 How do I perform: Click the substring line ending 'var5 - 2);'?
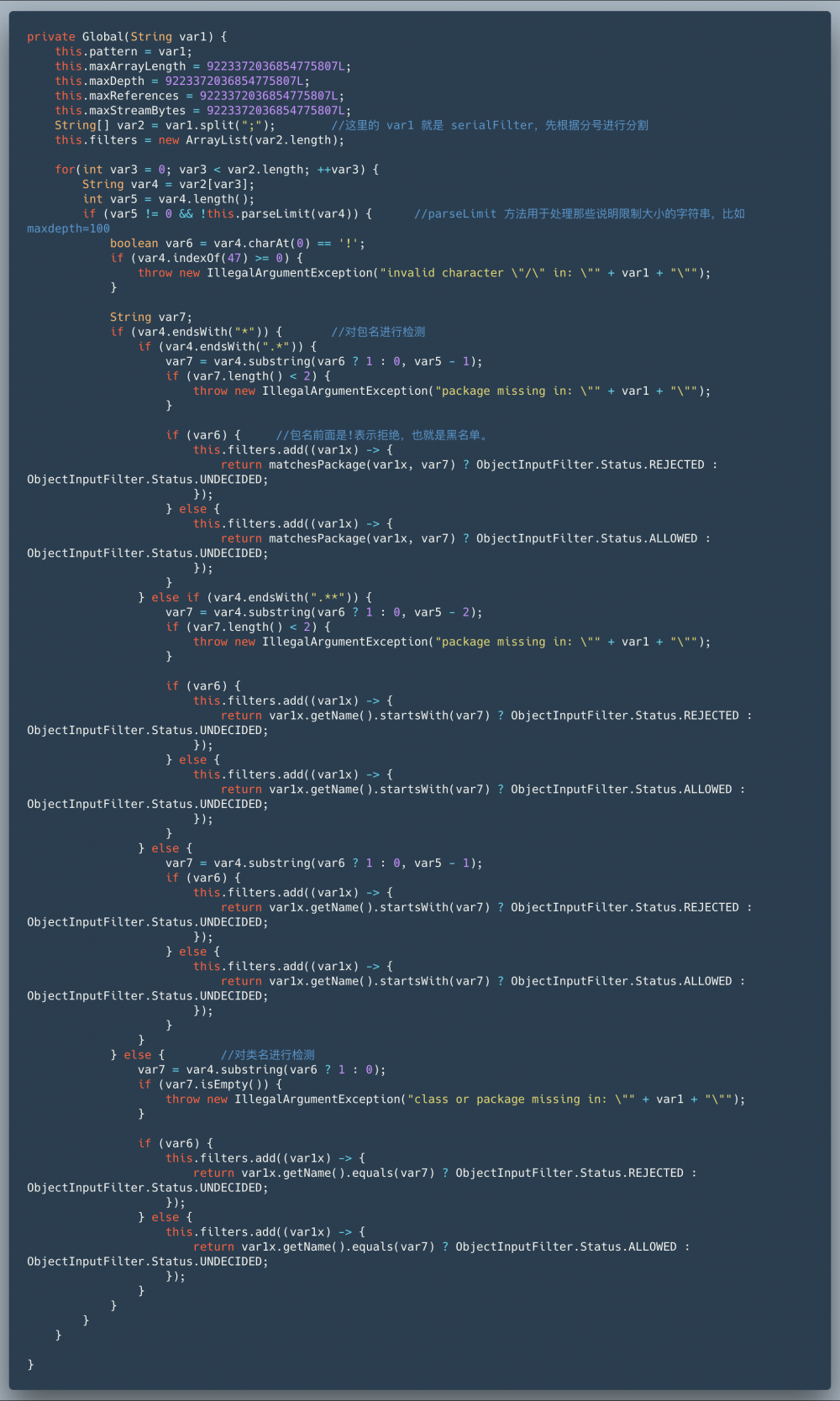pyautogui.click(x=324, y=613)
